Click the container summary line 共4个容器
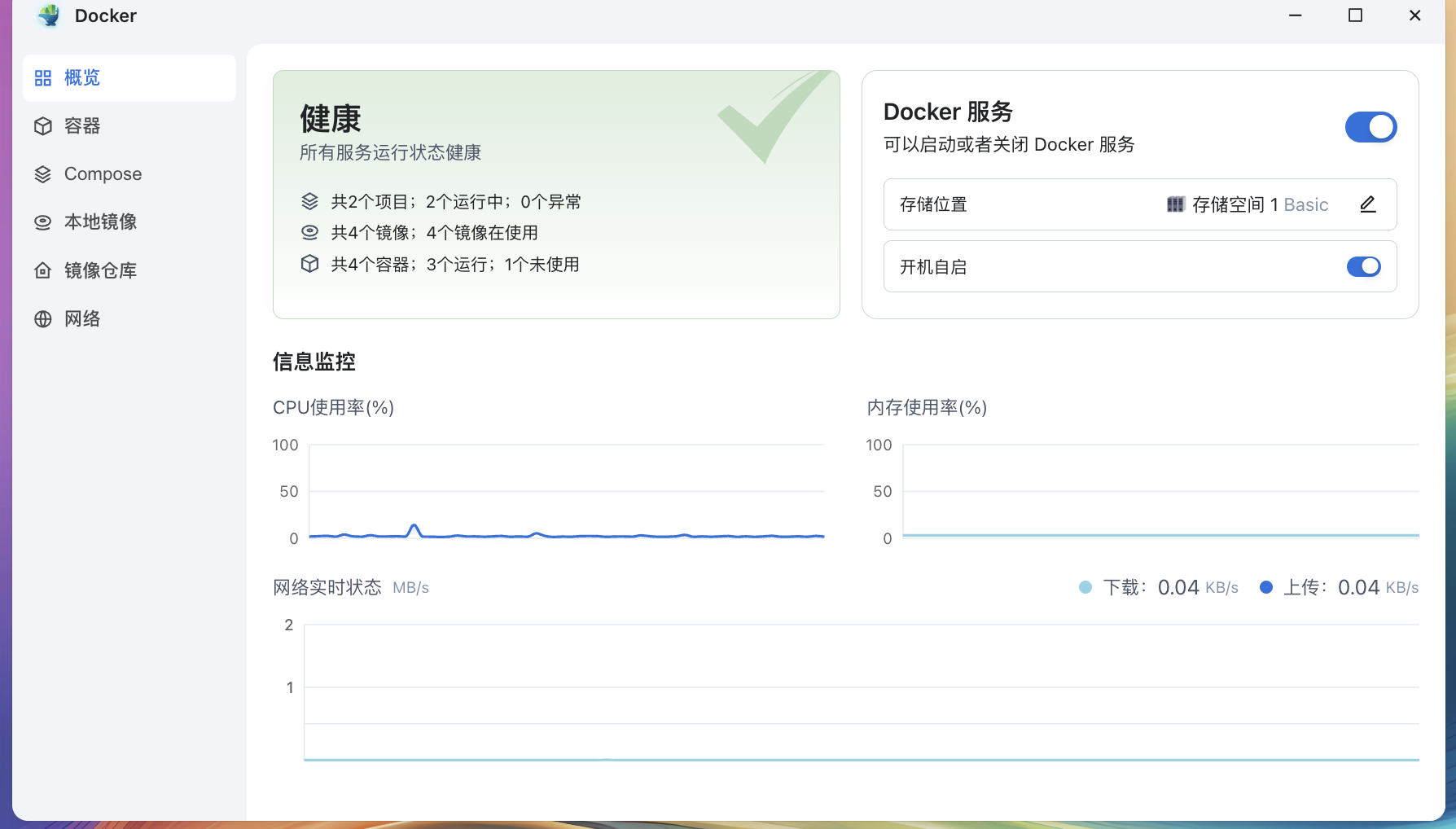This screenshot has width=1456, height=829. click(454, 265)
